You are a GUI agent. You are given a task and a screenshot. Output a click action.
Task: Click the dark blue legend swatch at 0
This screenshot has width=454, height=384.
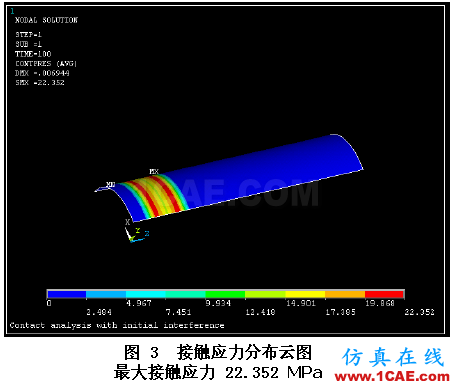(x=67, y=294)
